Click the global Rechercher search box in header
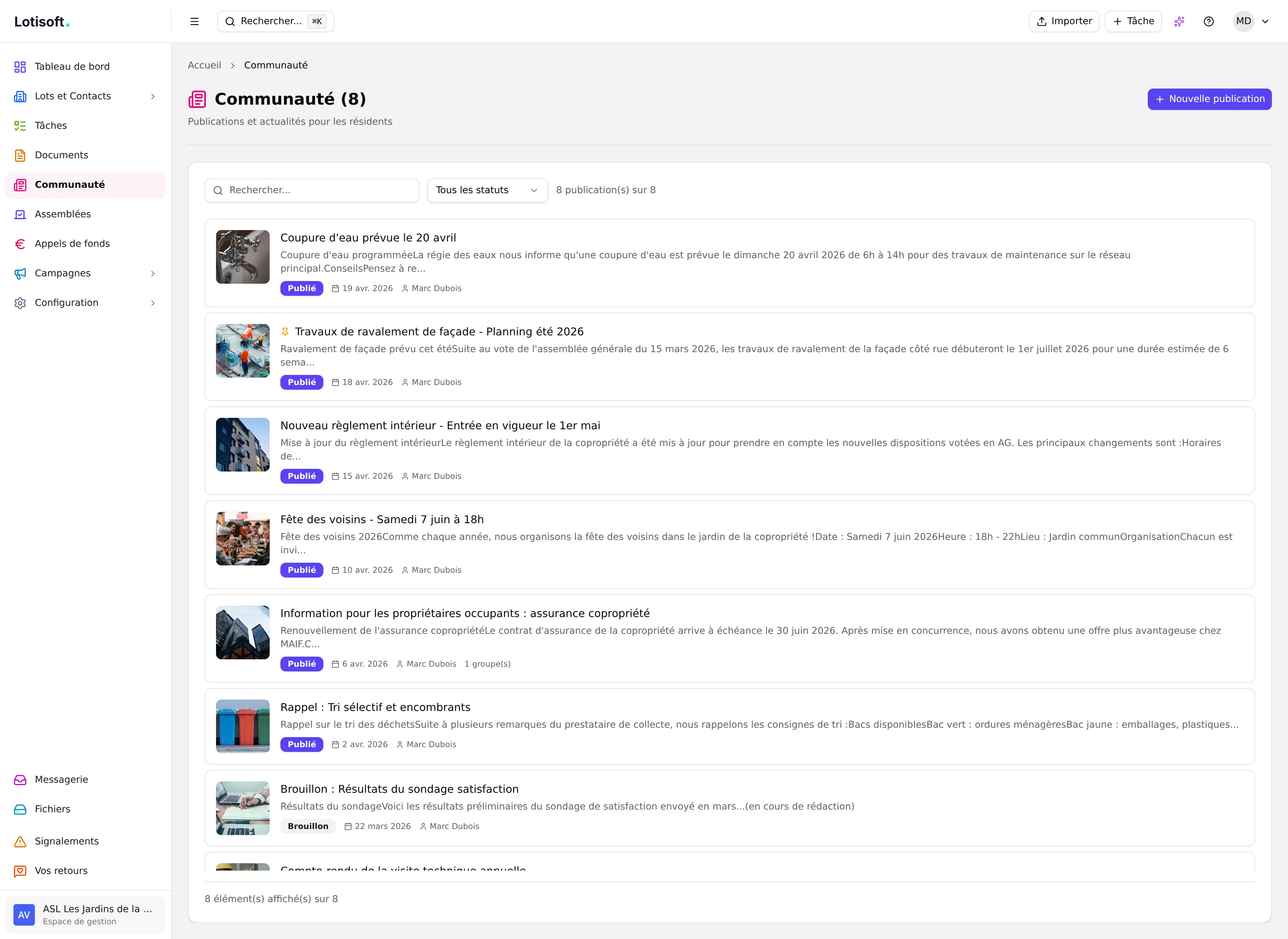1288x939 pixels. tap(276, 21)
